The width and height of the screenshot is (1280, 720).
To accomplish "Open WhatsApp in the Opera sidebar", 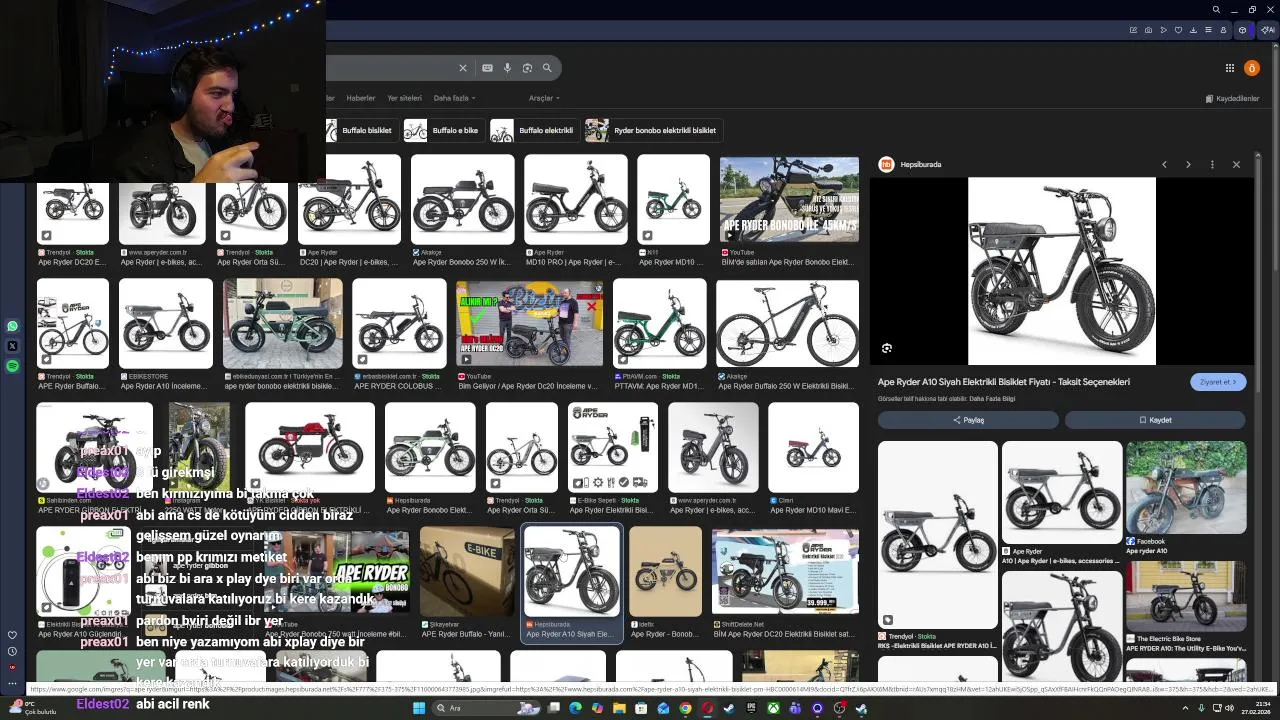I will coord(12,326).
